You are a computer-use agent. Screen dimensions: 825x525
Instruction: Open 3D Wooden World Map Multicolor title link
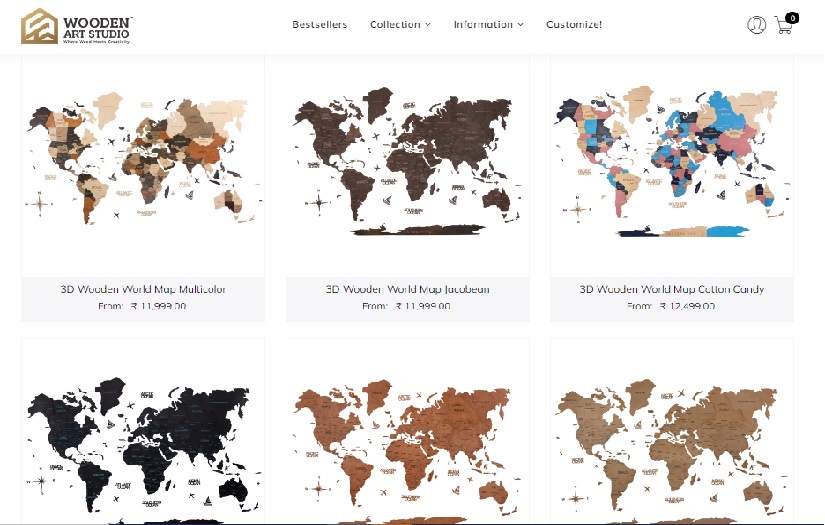point(143,289)
